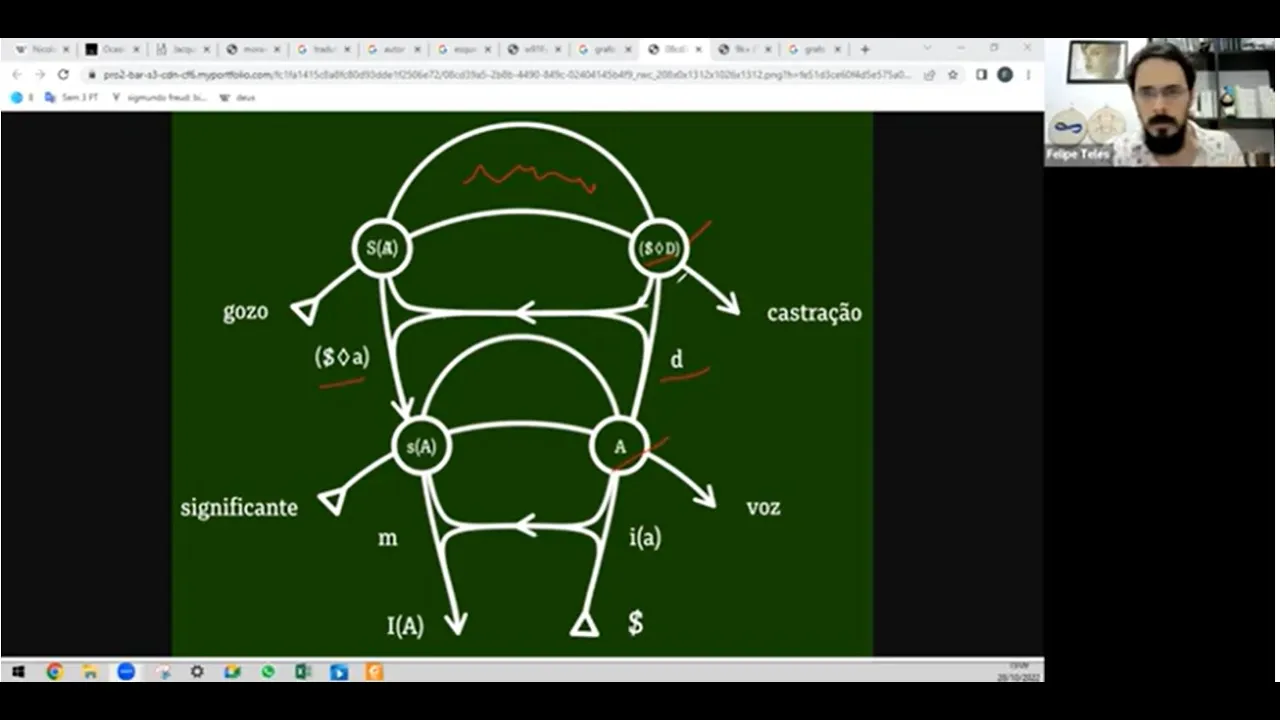Open the Chrome side panel icon
The width and height of the screenshot is (1280, 720).
(982, 75)
